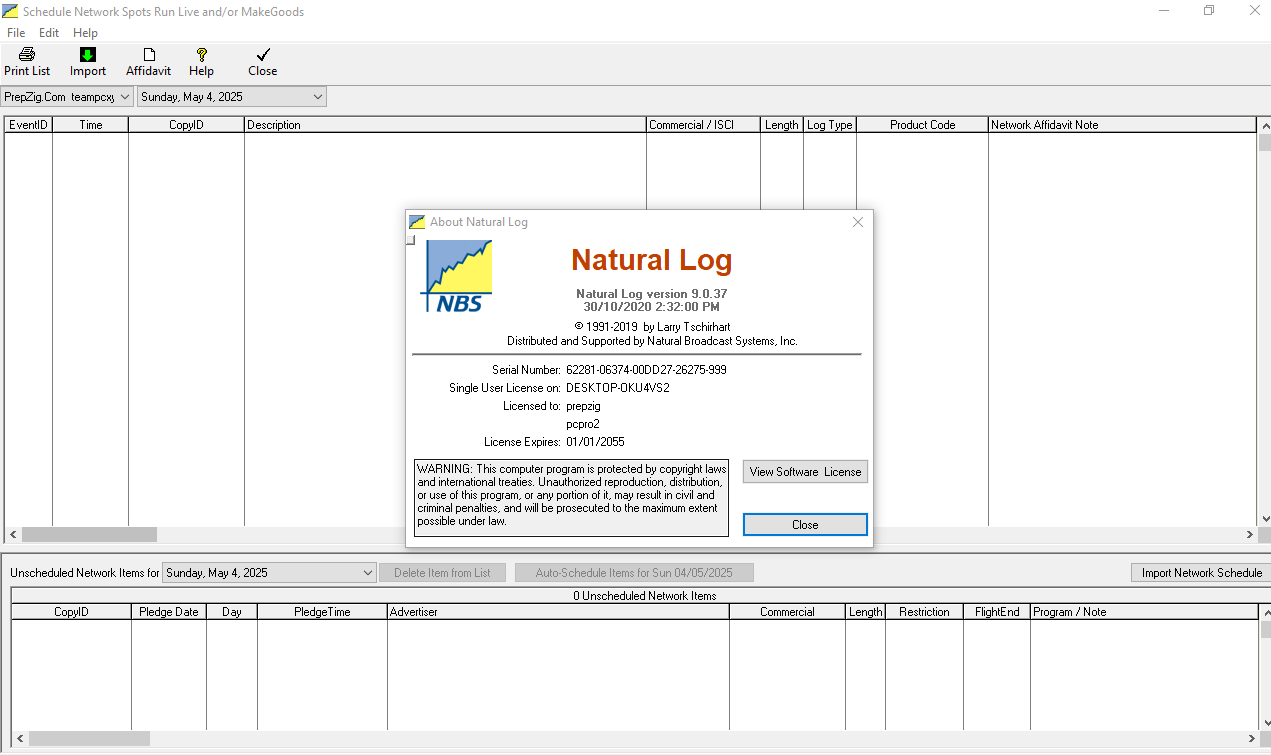Click the app icon in main title bar

pyautogui.click(x=10, y=12)
